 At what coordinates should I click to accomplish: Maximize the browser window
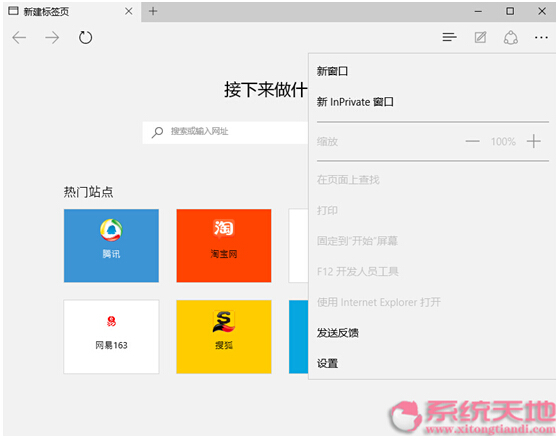[510, 11]
